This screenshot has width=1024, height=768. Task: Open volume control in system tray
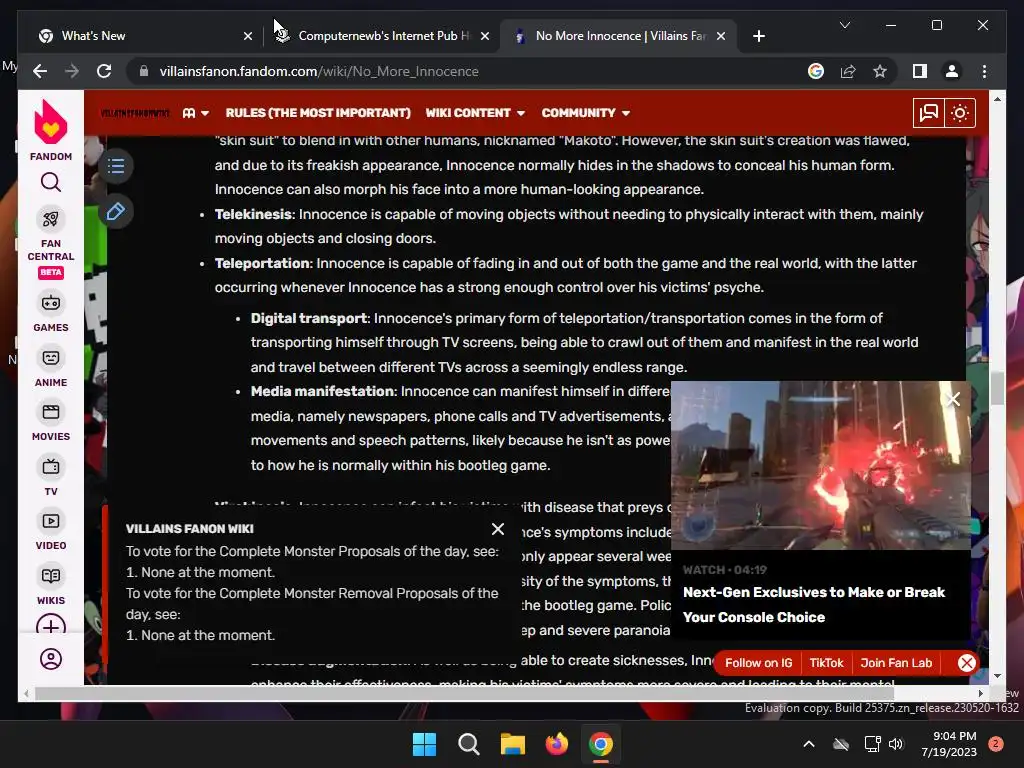coord(896,744)
